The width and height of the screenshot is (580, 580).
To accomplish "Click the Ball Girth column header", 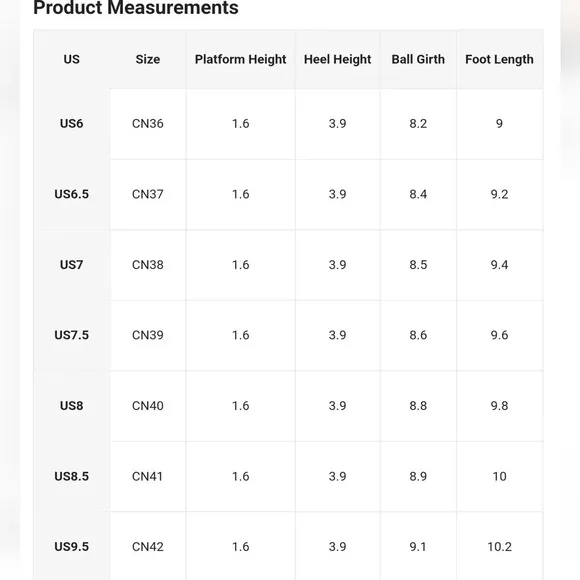I will click(x=418, y=59).
